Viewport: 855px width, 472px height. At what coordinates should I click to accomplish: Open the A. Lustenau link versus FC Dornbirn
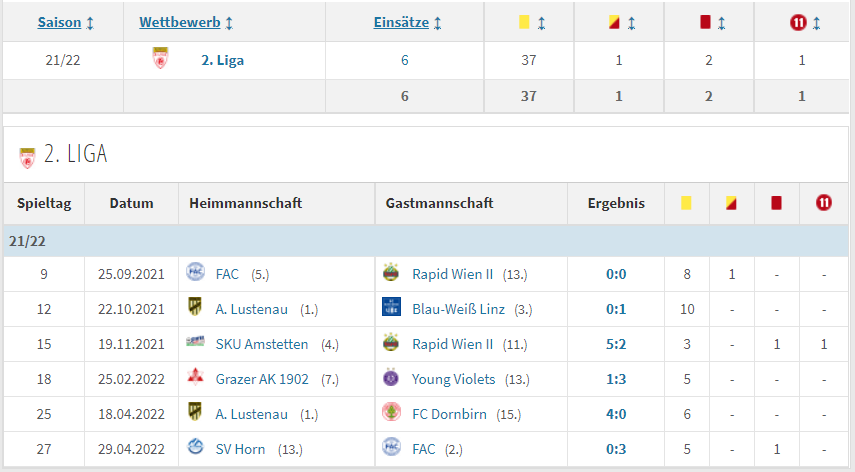pos(251,414)
